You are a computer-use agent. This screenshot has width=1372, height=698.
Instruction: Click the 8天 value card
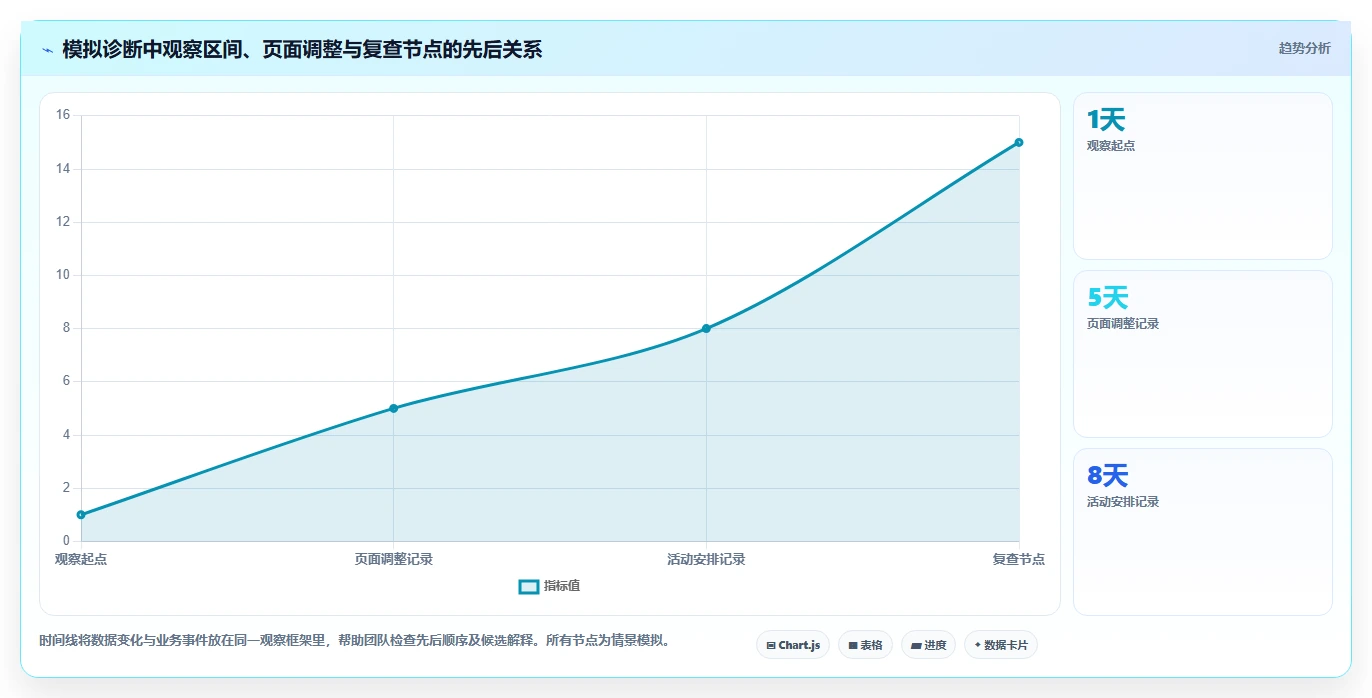coord(1202,532)
